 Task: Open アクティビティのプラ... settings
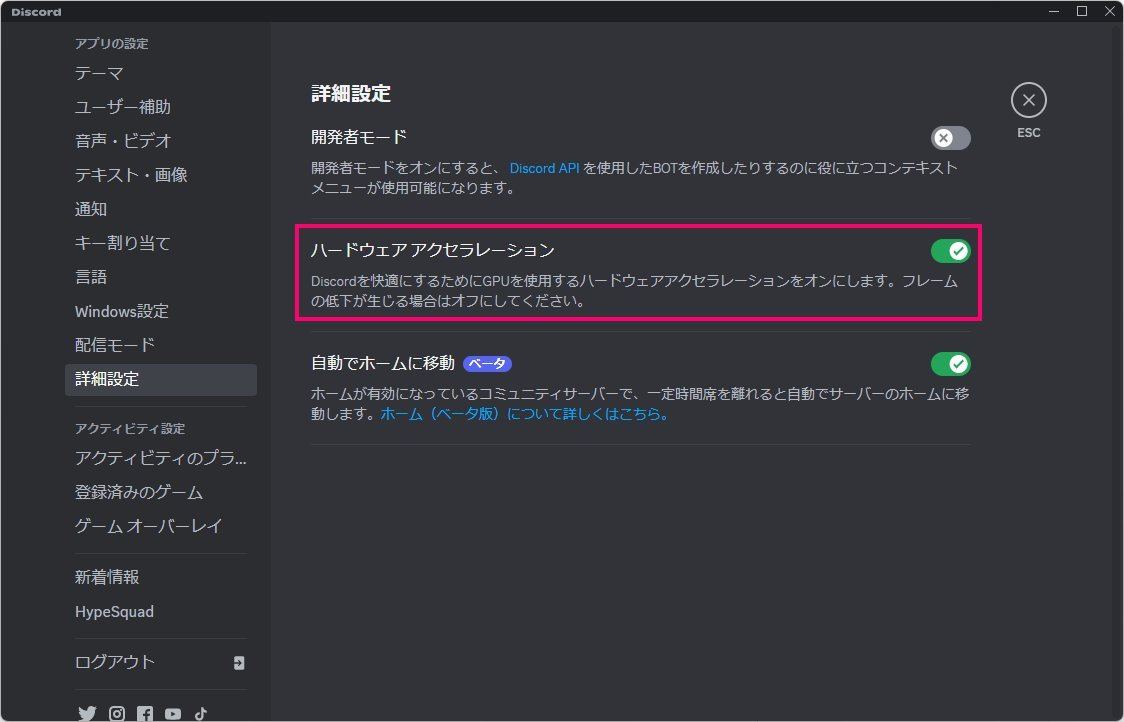coord(161,458)
